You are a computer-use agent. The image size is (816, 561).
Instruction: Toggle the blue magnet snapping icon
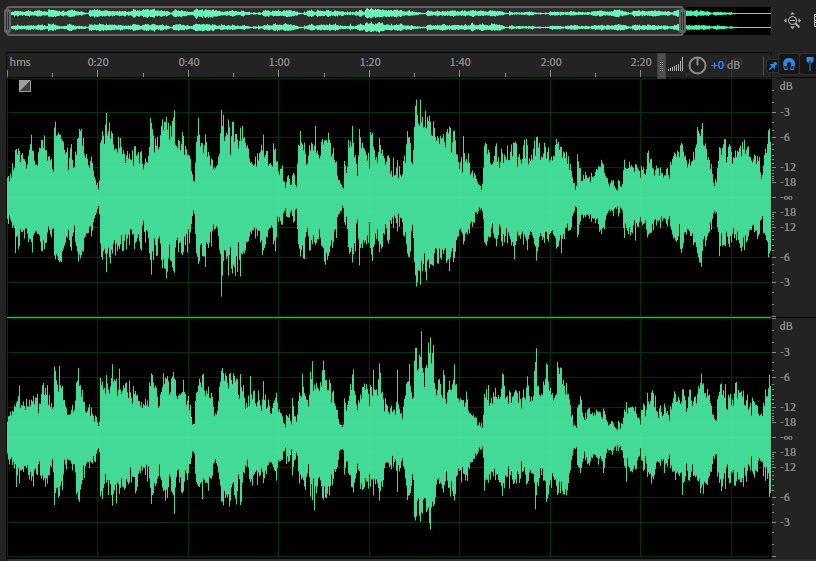coord(789,65)
